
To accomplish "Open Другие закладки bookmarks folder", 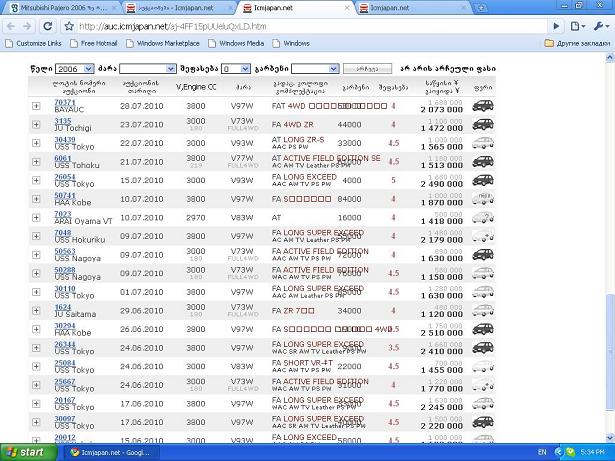I will (x=577, y=43).
